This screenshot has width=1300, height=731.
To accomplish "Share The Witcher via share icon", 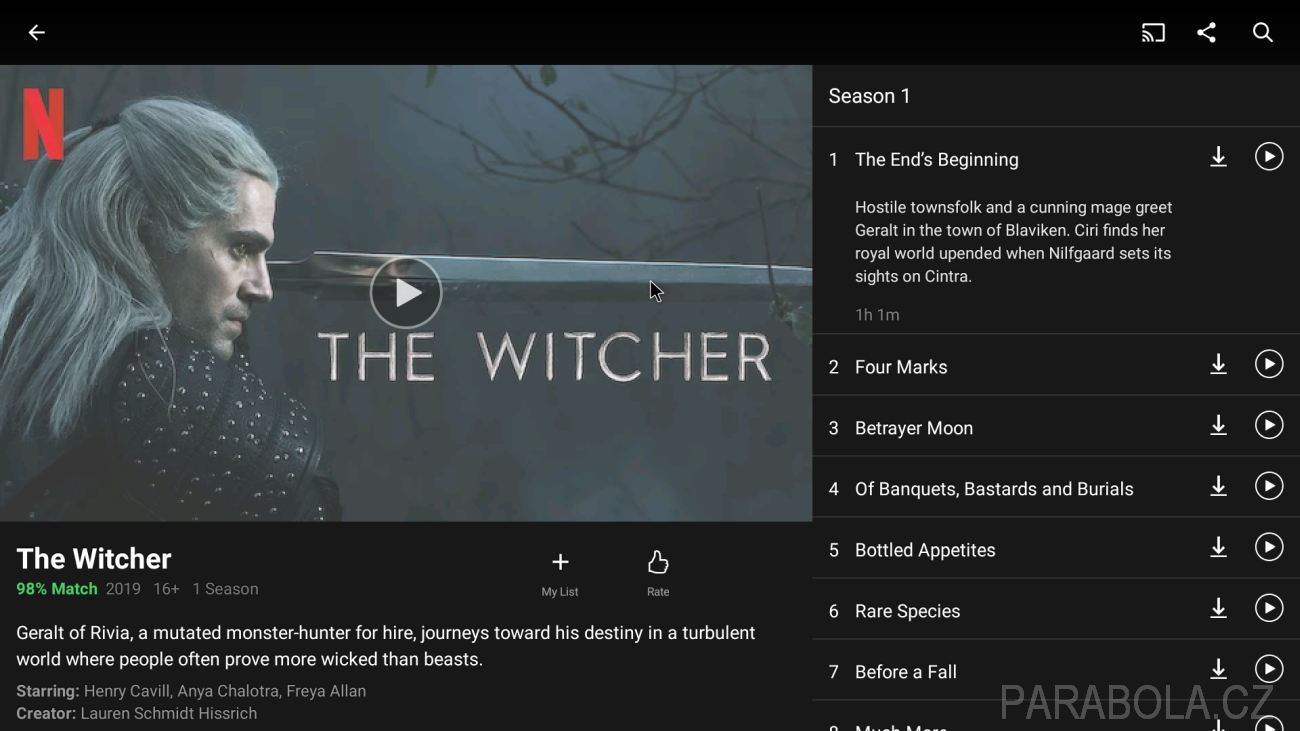I will pyautogui.click(x=1207, y=33).
